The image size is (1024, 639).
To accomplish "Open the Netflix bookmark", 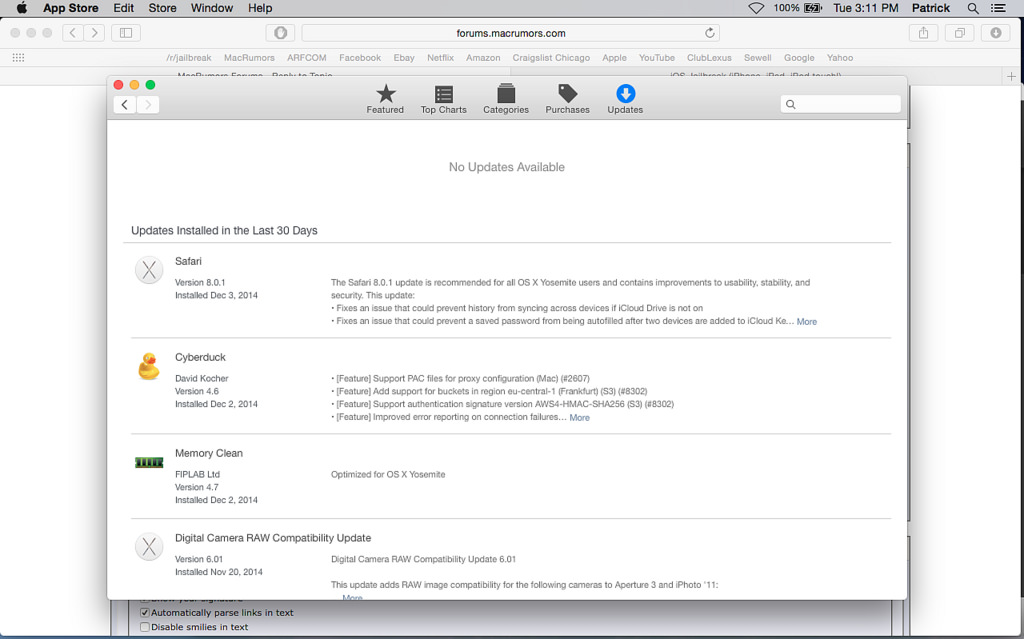I will click(x=440, y=57).
